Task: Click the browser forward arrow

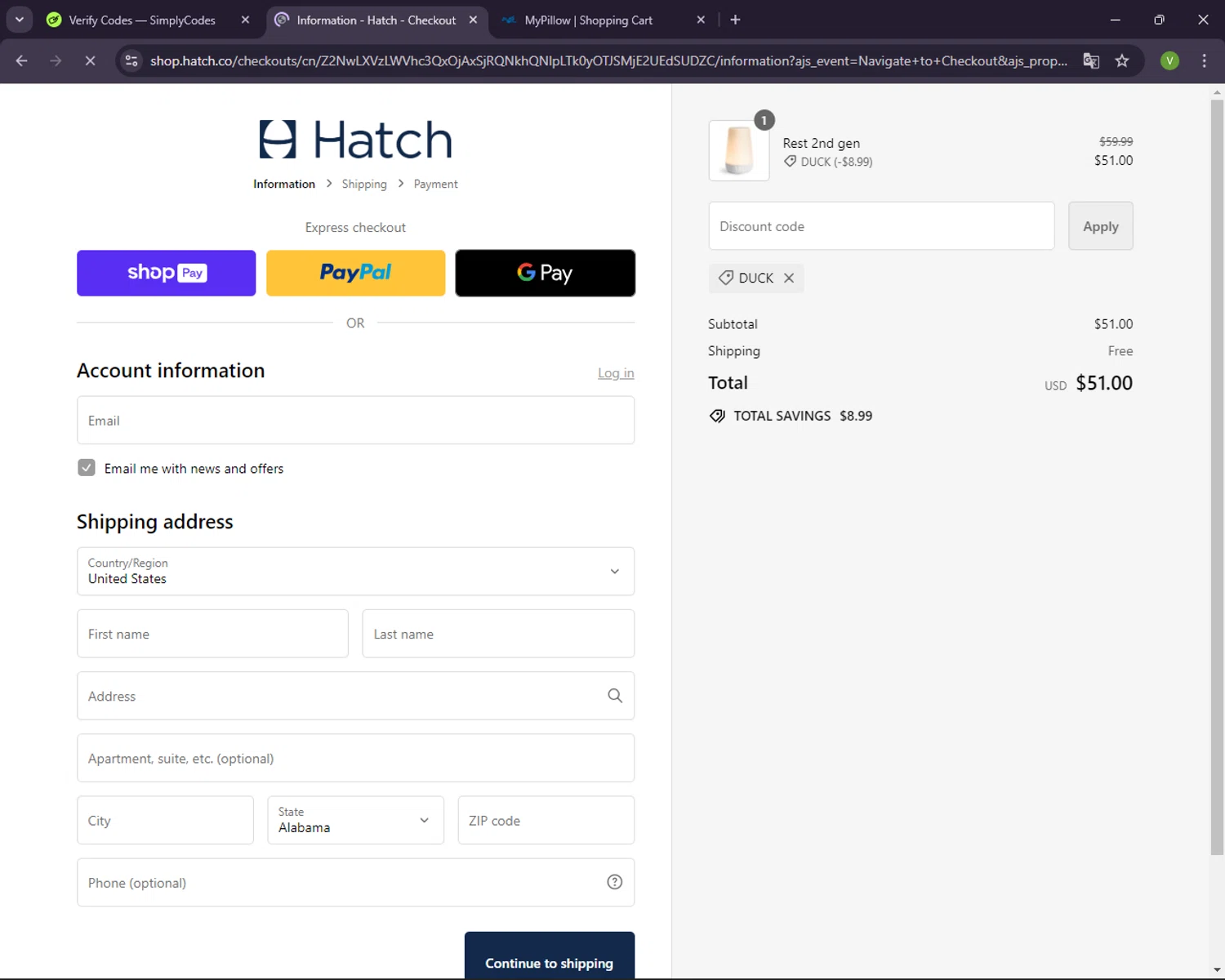Action: pyautogui.click(x=56, y=60)
